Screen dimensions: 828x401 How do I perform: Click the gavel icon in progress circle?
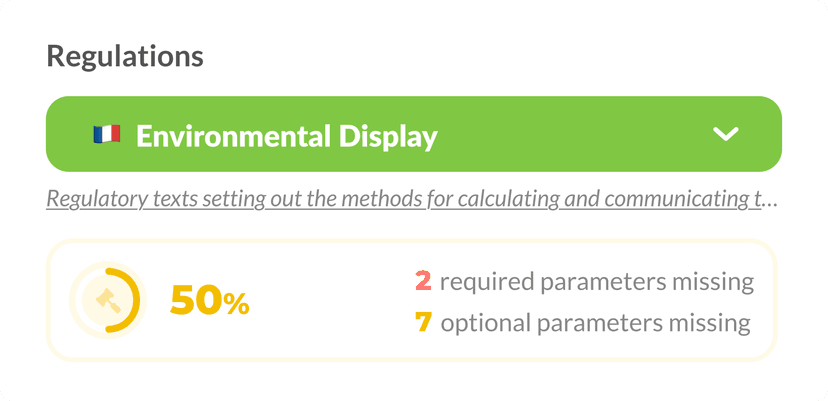click(x=108, y=300)
